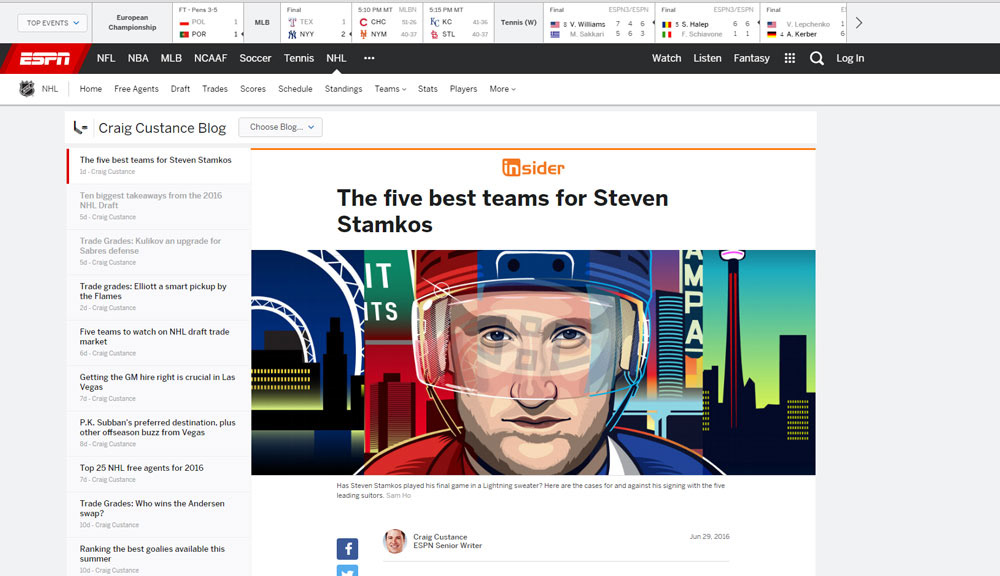Open the Fantasy link
The height and width of the screenshot is (576, 1000).
tap(751, 58)
